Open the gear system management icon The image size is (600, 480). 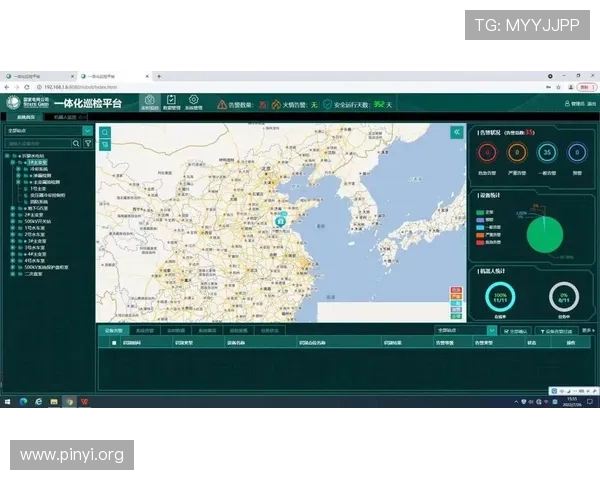click(x=194, y=100)
